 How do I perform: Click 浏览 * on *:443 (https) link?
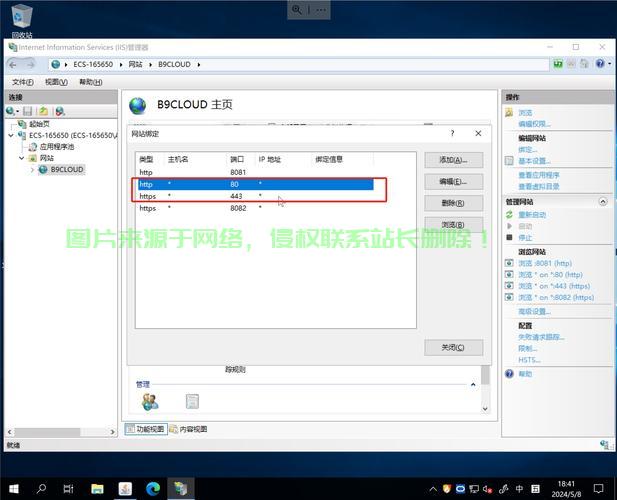point(554,286)
